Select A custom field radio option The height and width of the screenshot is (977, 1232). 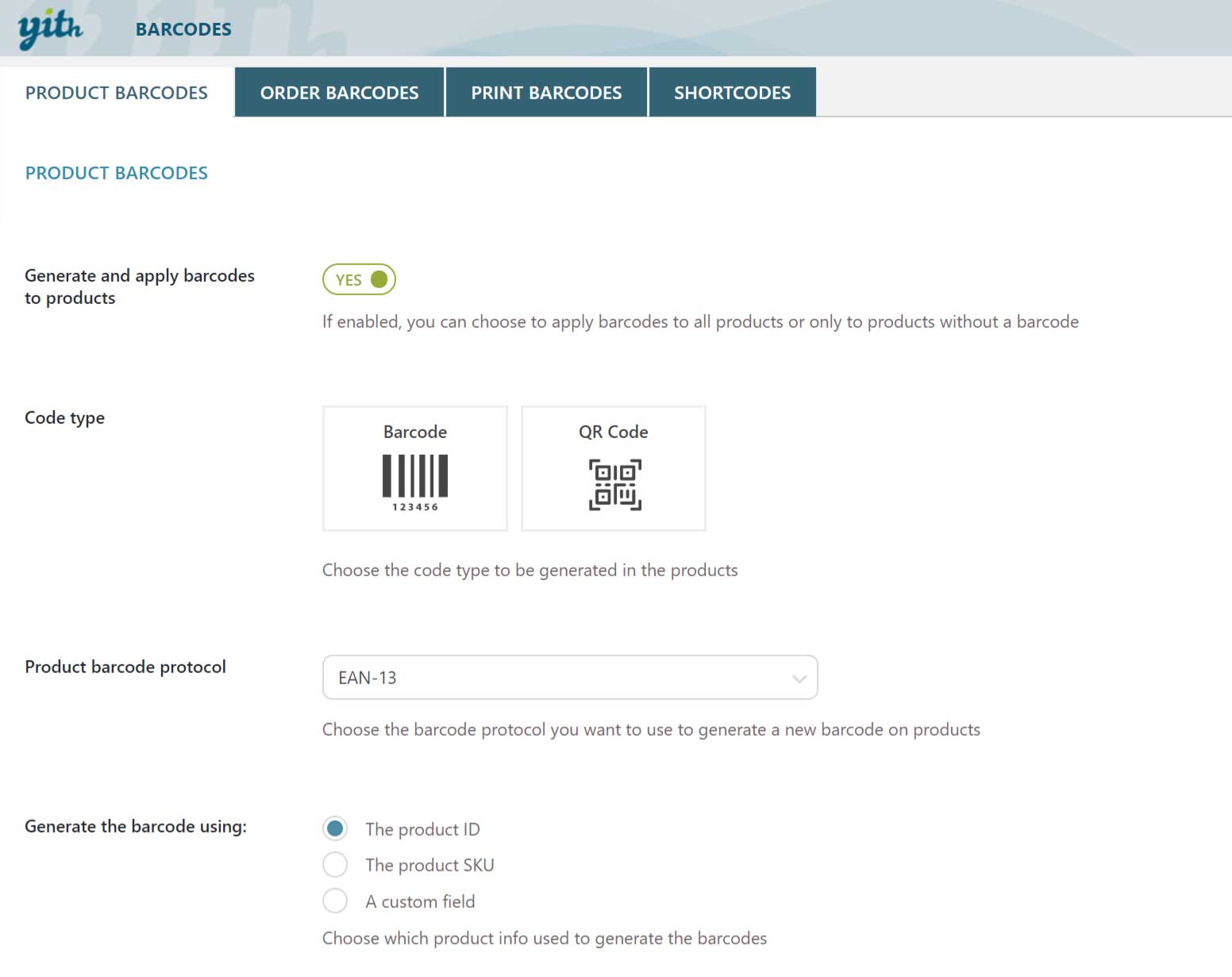(335, 901)
